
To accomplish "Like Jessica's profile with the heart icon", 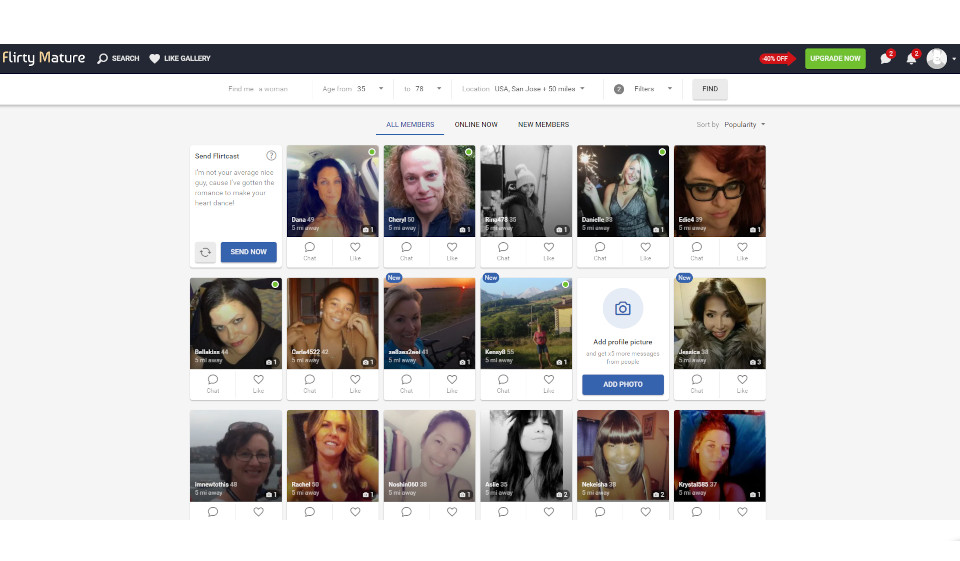I will point(742,382).
